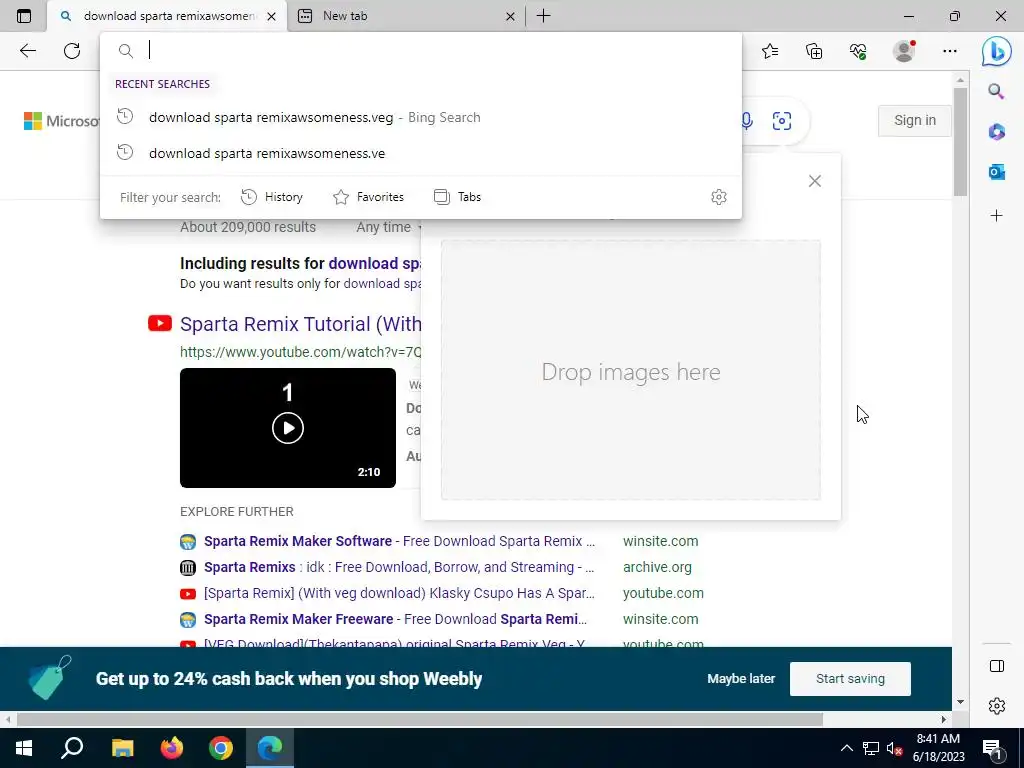This screenshot has height=768, width=1024.
Task: Click the vertical page scrollbar
Action: pos(959,140)
